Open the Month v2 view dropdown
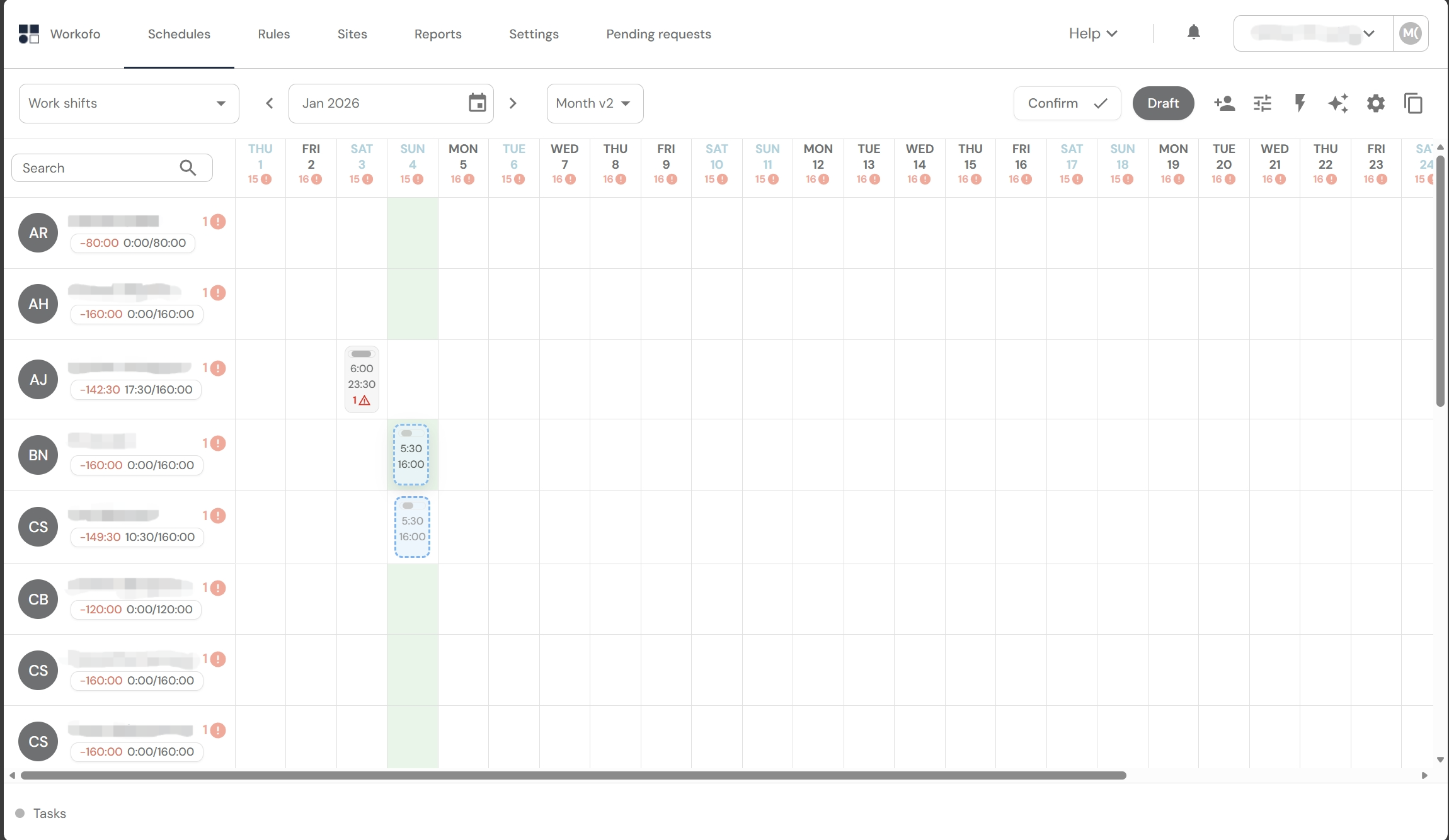1449x840 pixels. [594, 103]
